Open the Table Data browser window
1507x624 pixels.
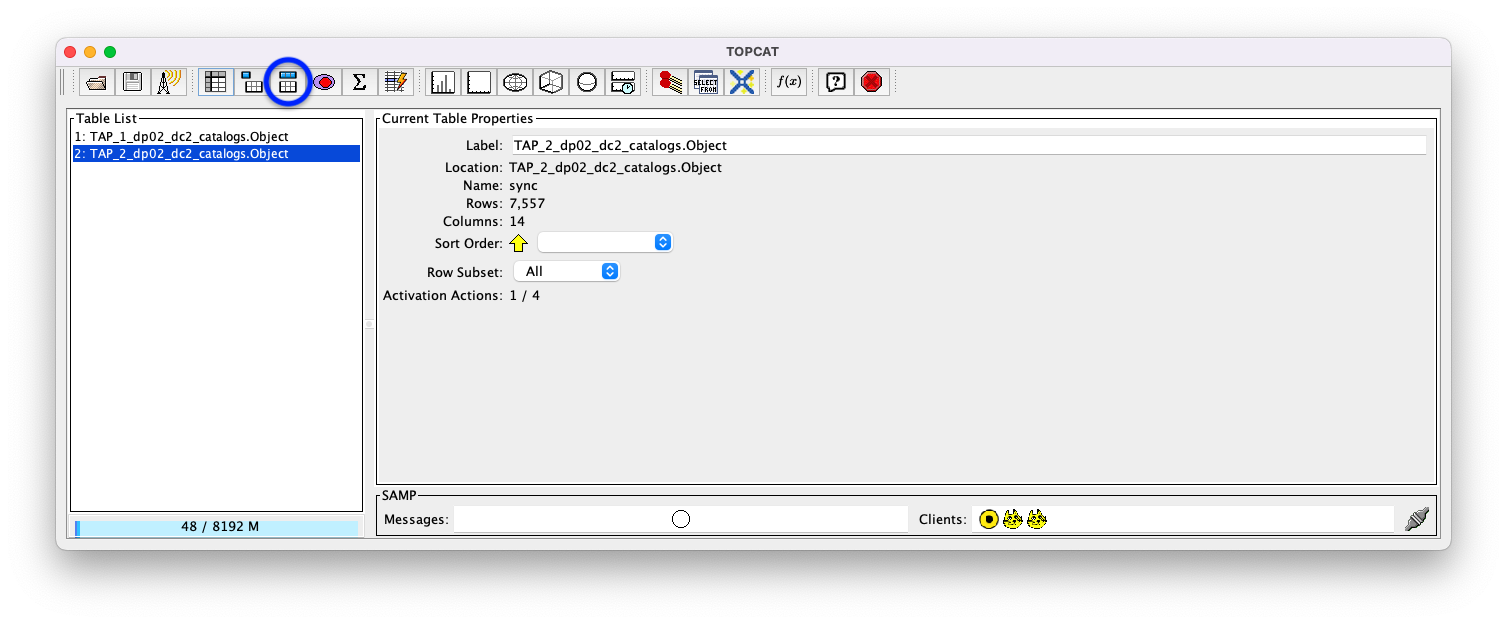[215, 81]
